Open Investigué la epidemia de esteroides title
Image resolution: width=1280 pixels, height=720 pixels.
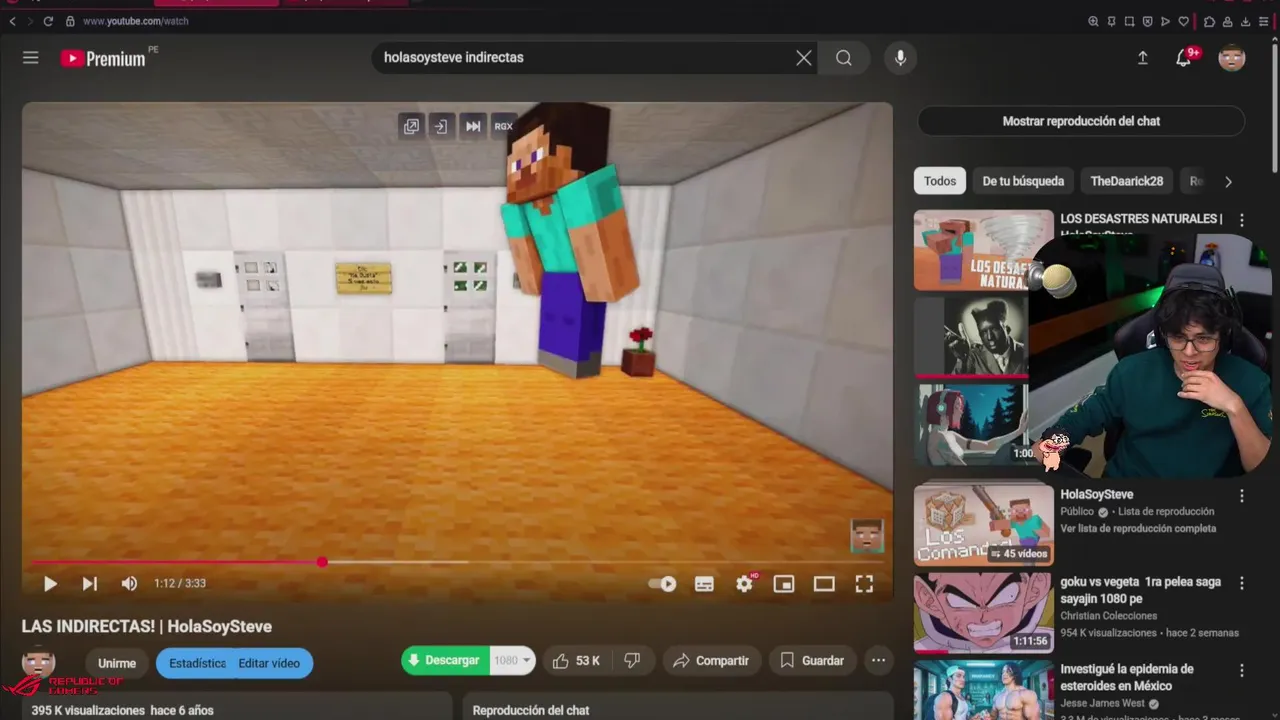(x=1127, y=677)
